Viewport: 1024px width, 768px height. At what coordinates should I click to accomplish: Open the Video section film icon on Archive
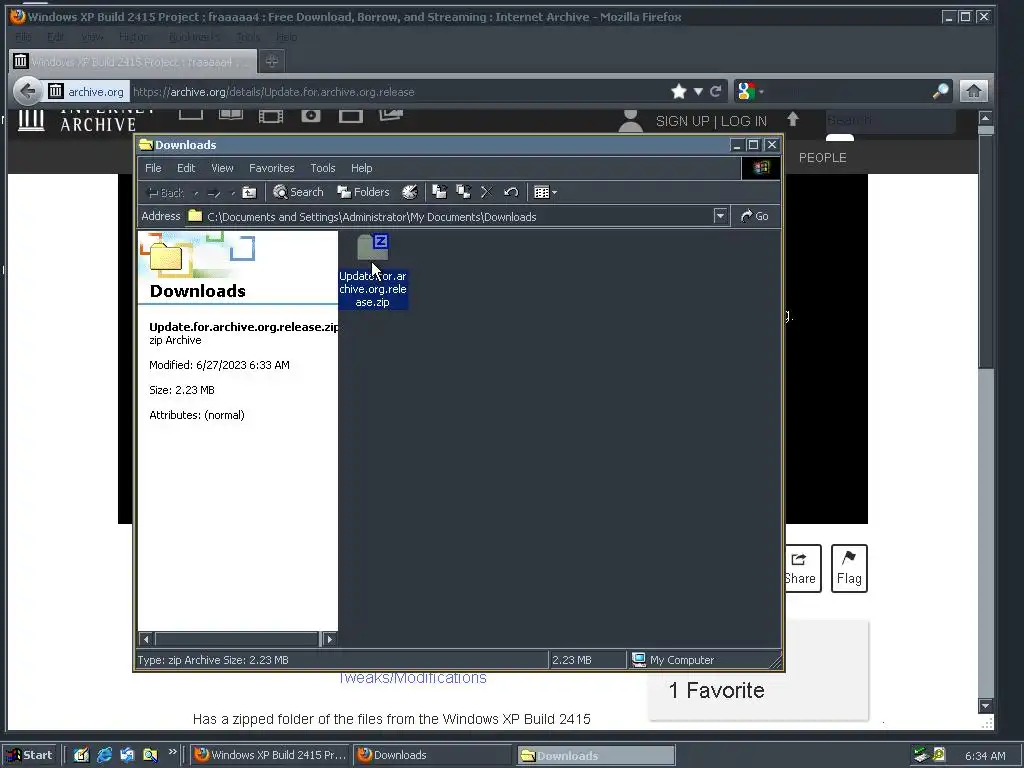pos(270,116)
